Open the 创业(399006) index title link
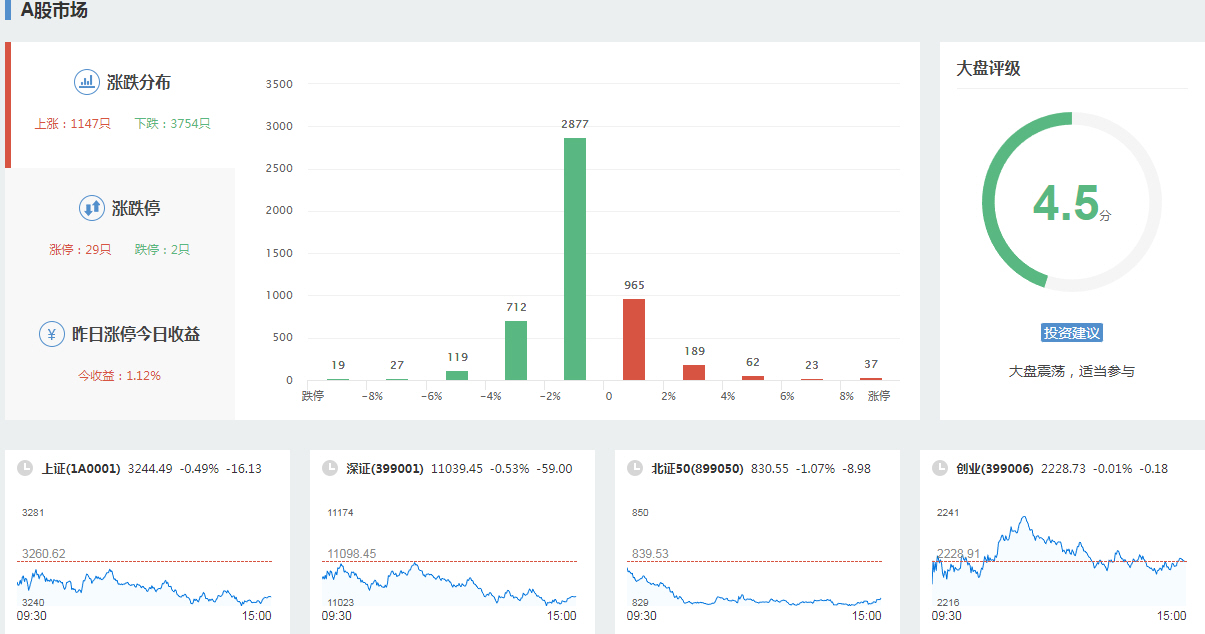 (995, 468)
